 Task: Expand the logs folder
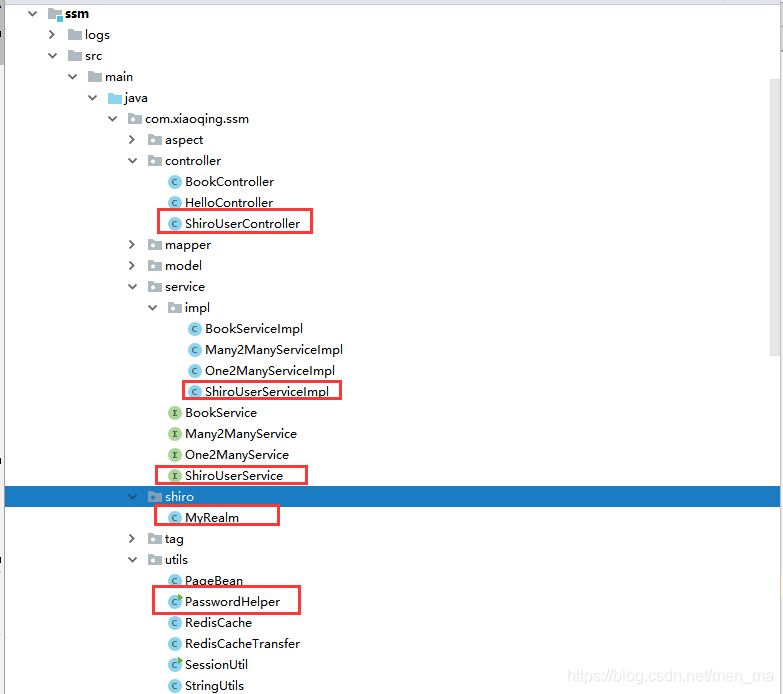[x=52, y=34]
